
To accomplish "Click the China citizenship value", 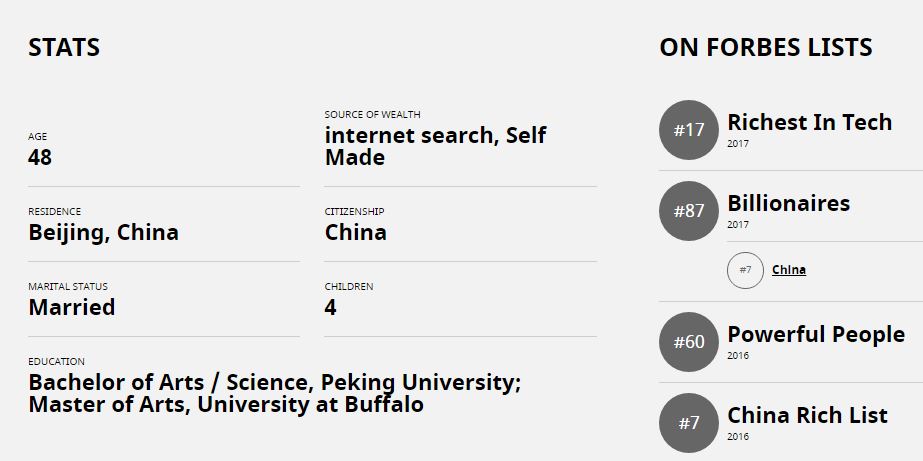I will 356,233.
